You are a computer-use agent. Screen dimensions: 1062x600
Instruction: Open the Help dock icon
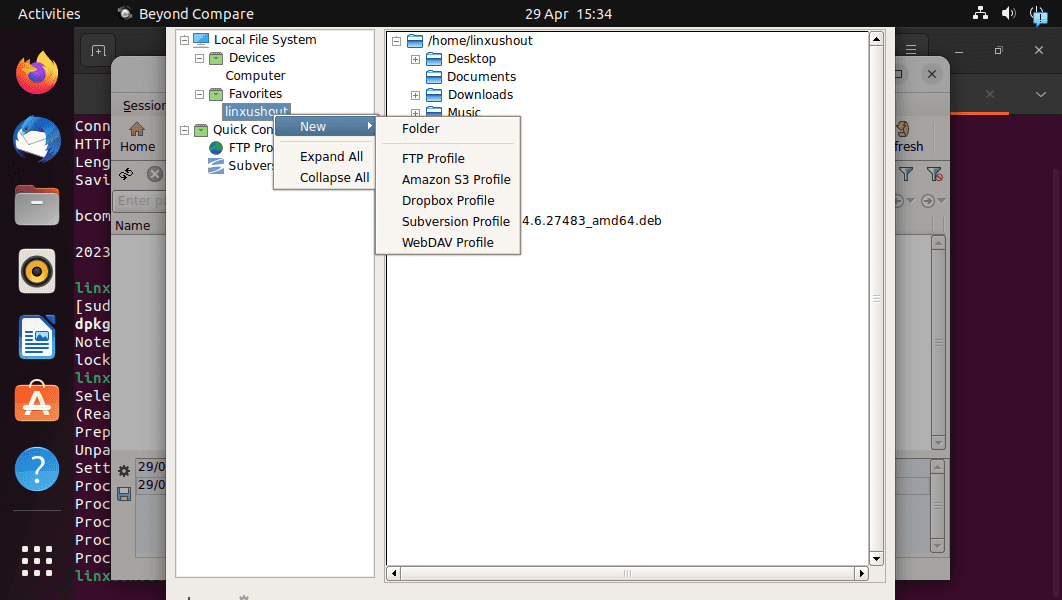[x=37, y=469]
